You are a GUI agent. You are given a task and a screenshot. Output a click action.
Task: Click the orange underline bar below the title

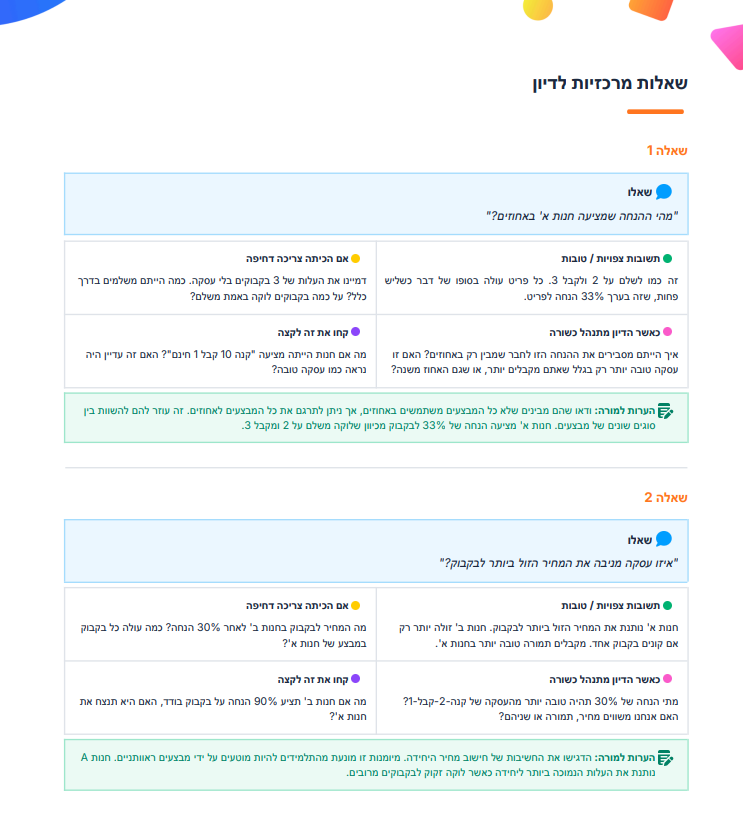655,111
